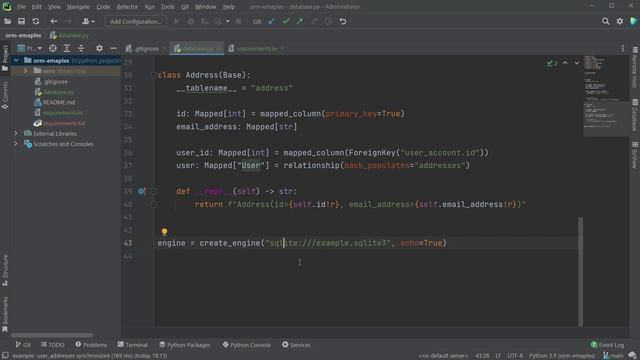
Task: Open the TODO tool window
Action: 53,345
